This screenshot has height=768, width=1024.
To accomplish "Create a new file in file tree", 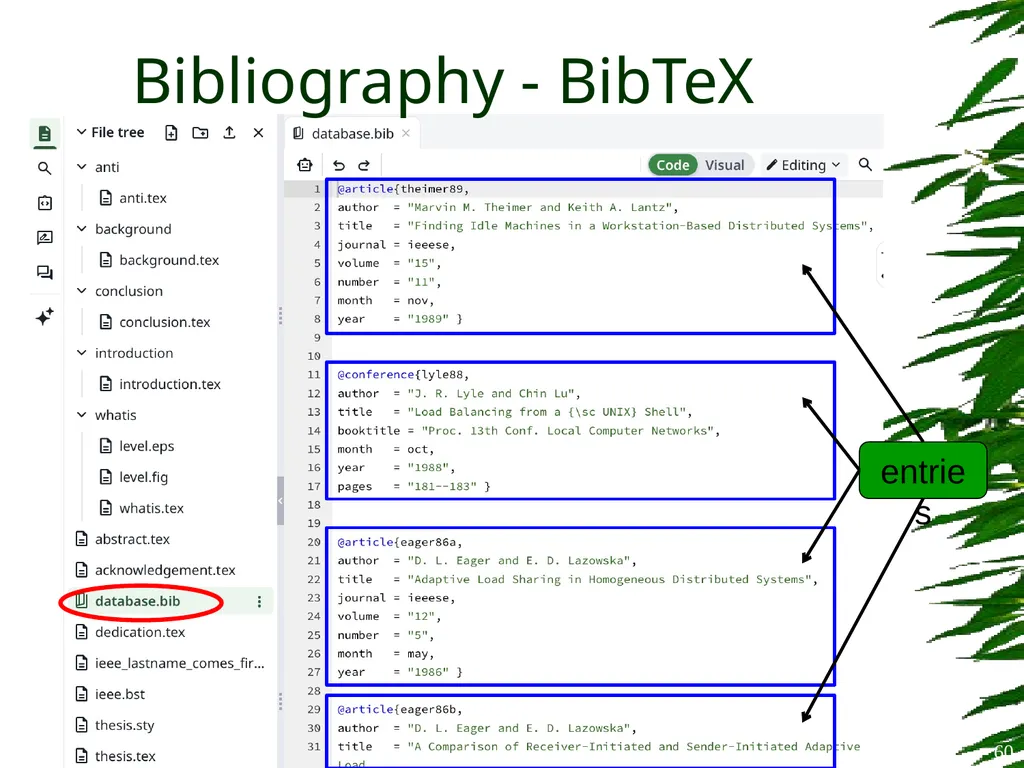I will click(x=171, y=133).
